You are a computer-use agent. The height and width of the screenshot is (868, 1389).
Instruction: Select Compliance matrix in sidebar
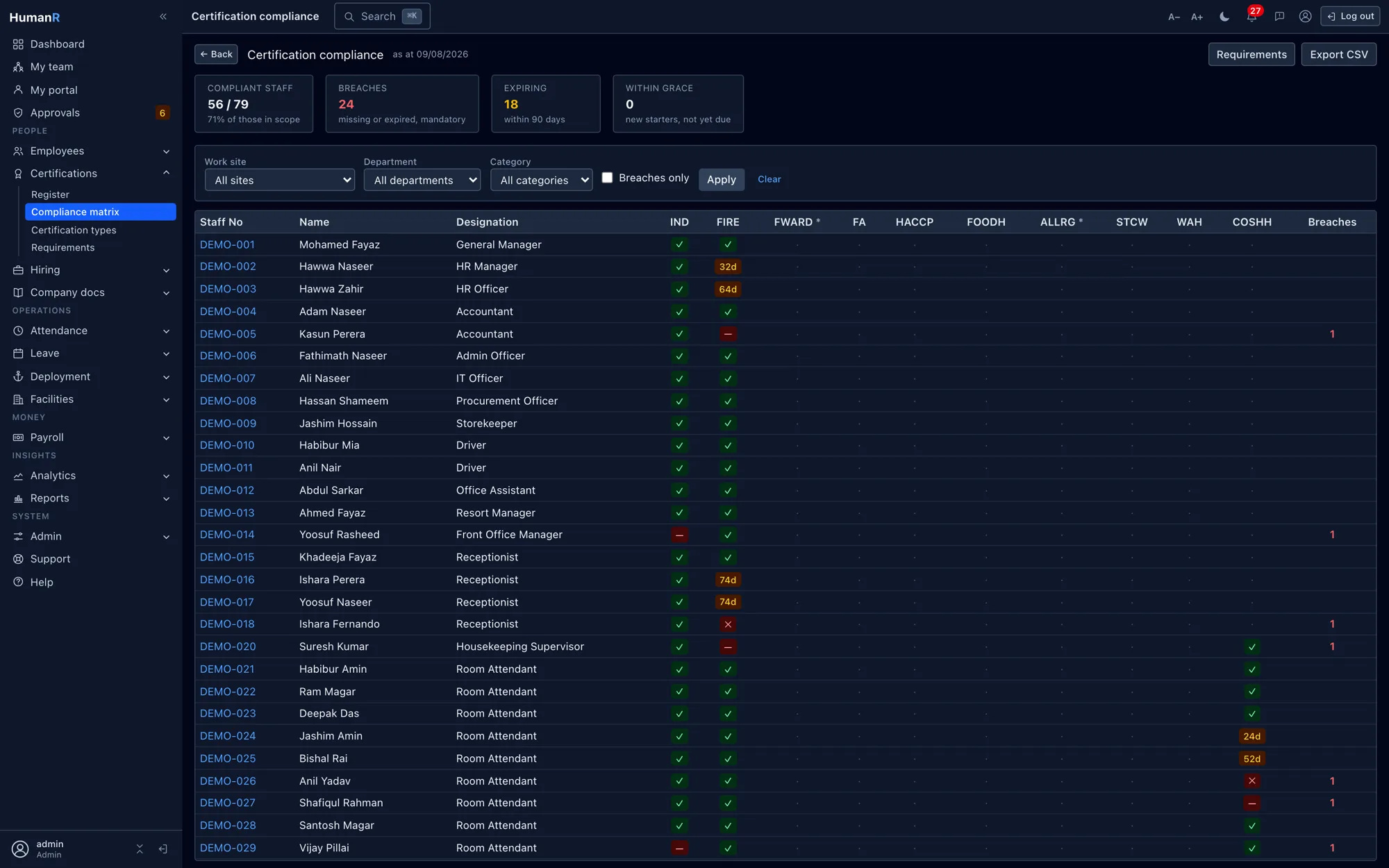pos(101,212)
